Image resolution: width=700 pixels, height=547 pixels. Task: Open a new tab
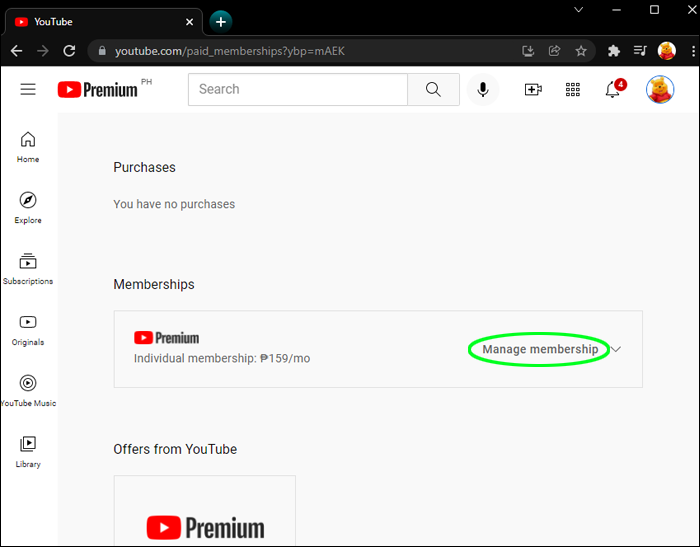221,21
